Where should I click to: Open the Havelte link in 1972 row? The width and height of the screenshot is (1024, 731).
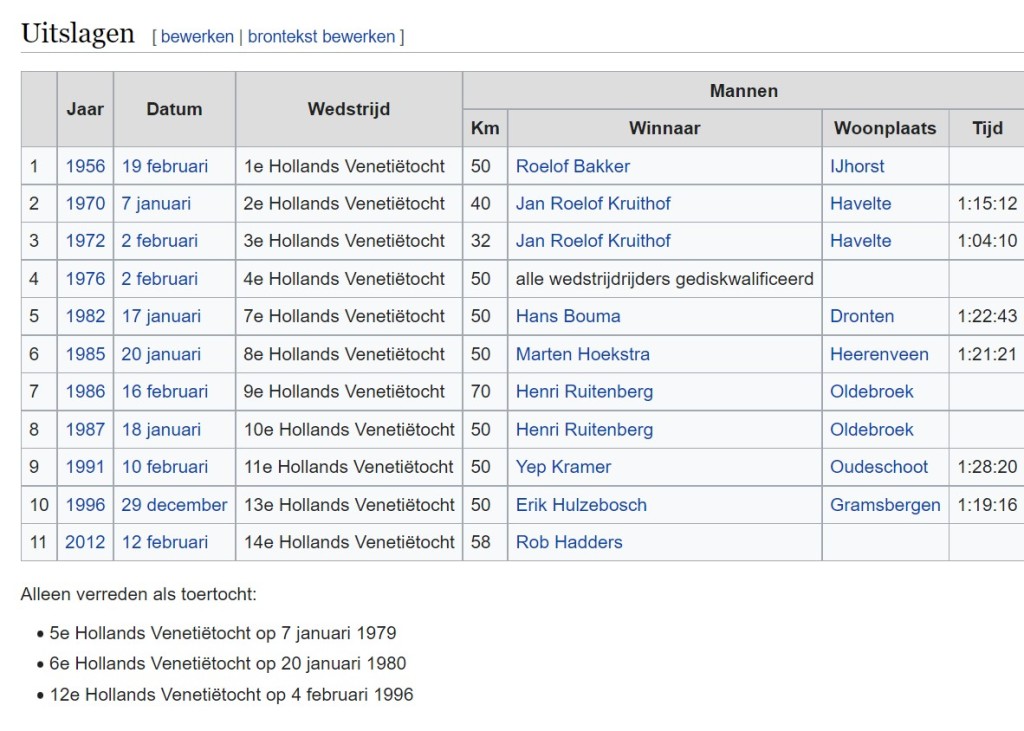(860, 240)
